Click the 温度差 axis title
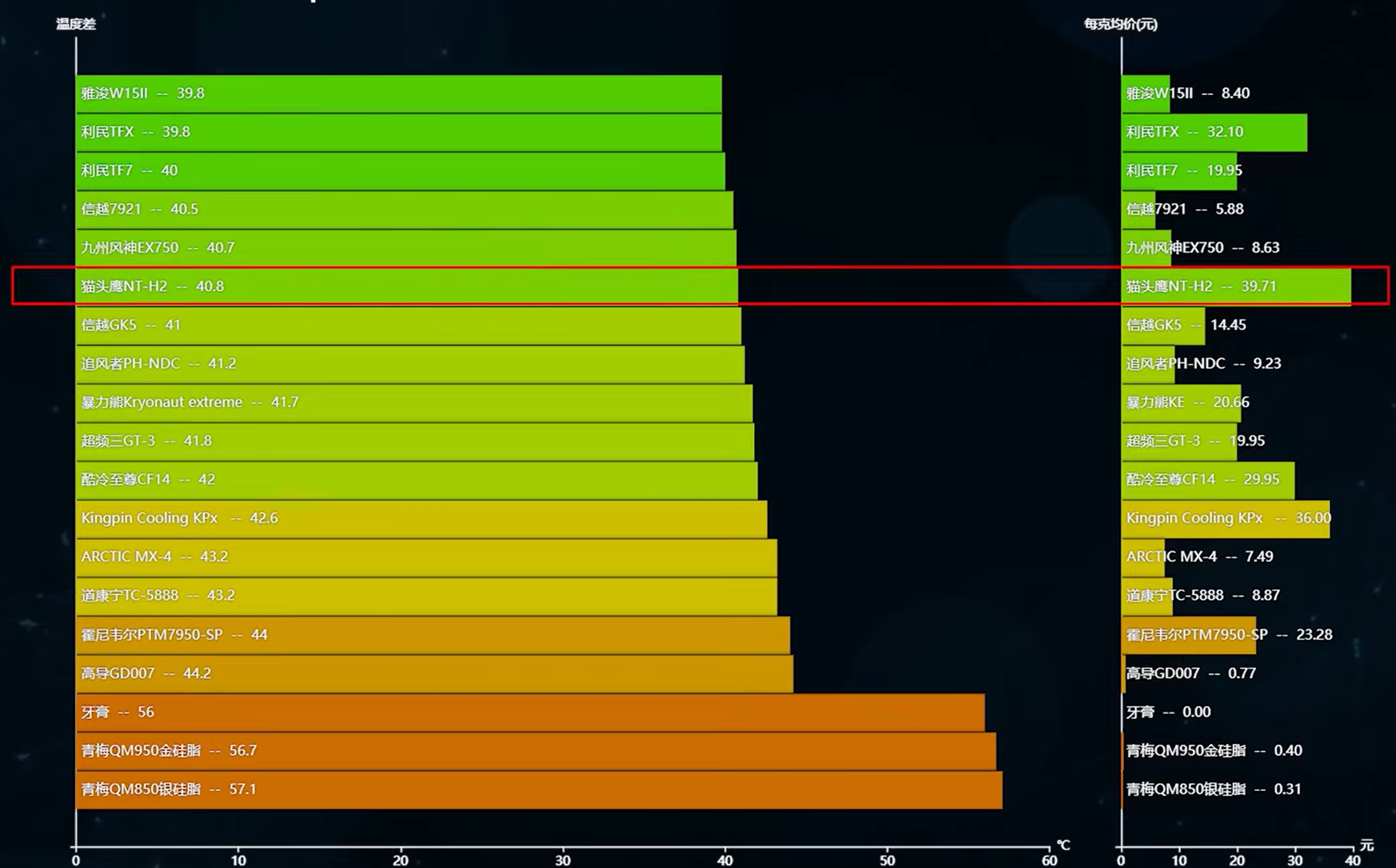 (x=76, y=24)
